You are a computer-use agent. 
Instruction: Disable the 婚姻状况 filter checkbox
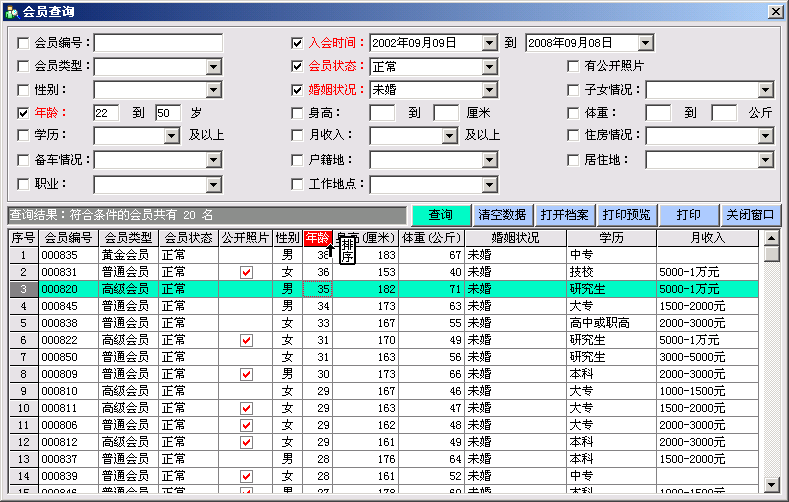[297, 89]
